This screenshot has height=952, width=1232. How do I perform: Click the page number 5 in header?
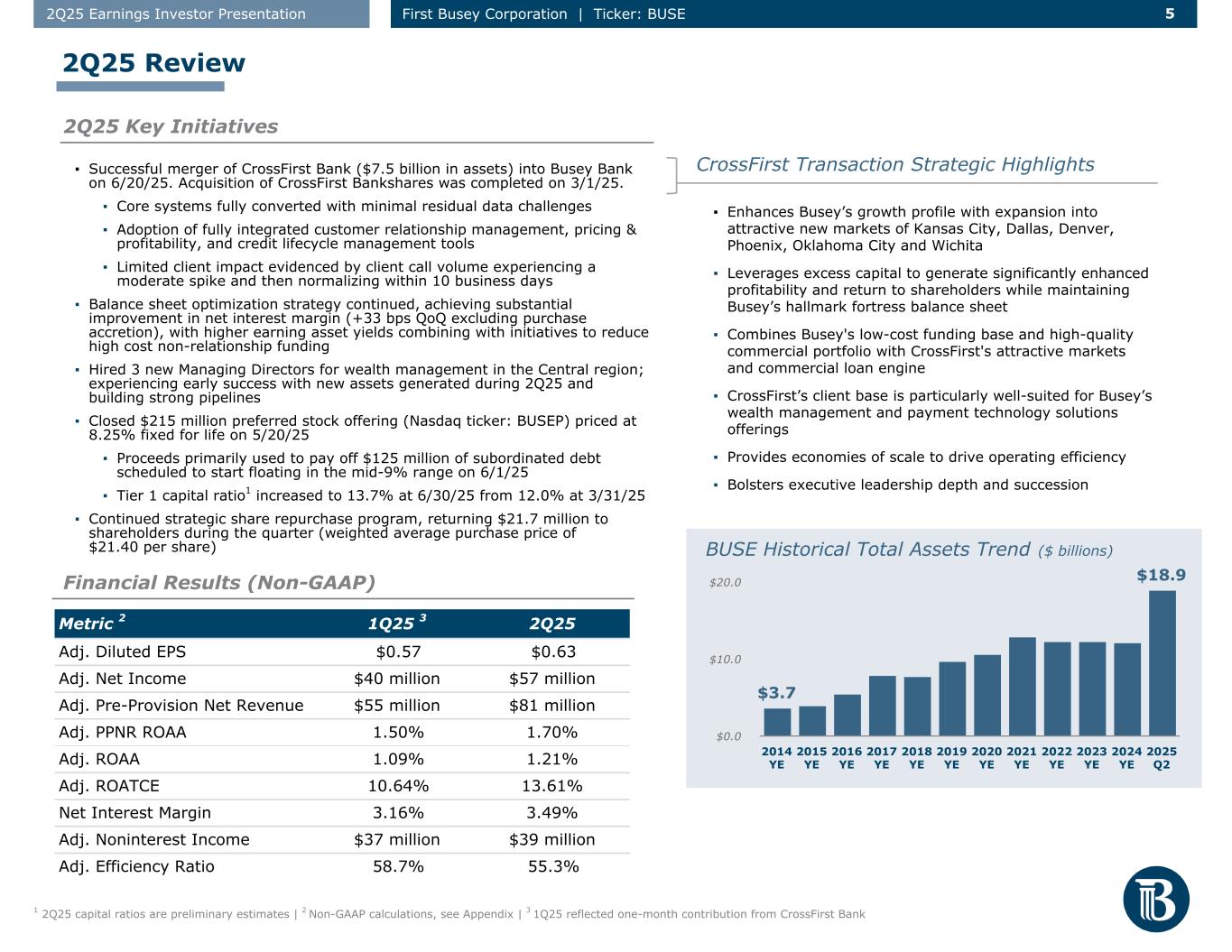click(x=1170, y=14)
